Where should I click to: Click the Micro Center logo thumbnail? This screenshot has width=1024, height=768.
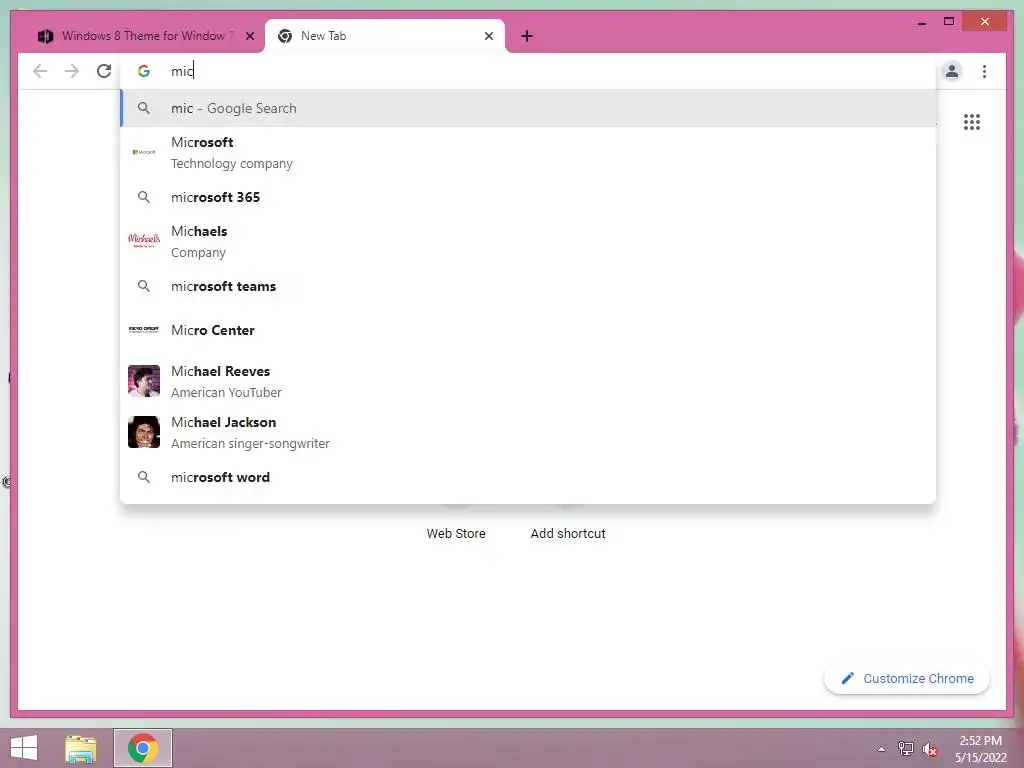point(144,330)
